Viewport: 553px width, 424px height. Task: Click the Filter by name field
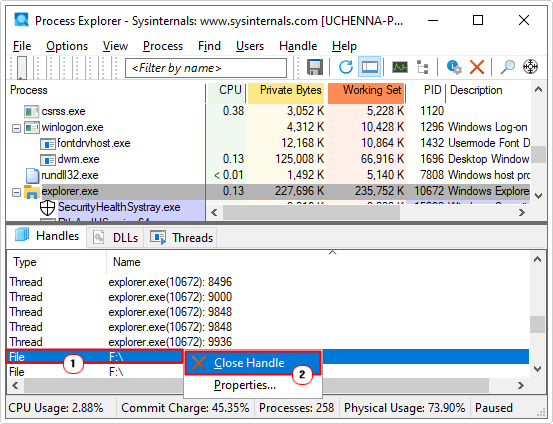click(206, 68)
